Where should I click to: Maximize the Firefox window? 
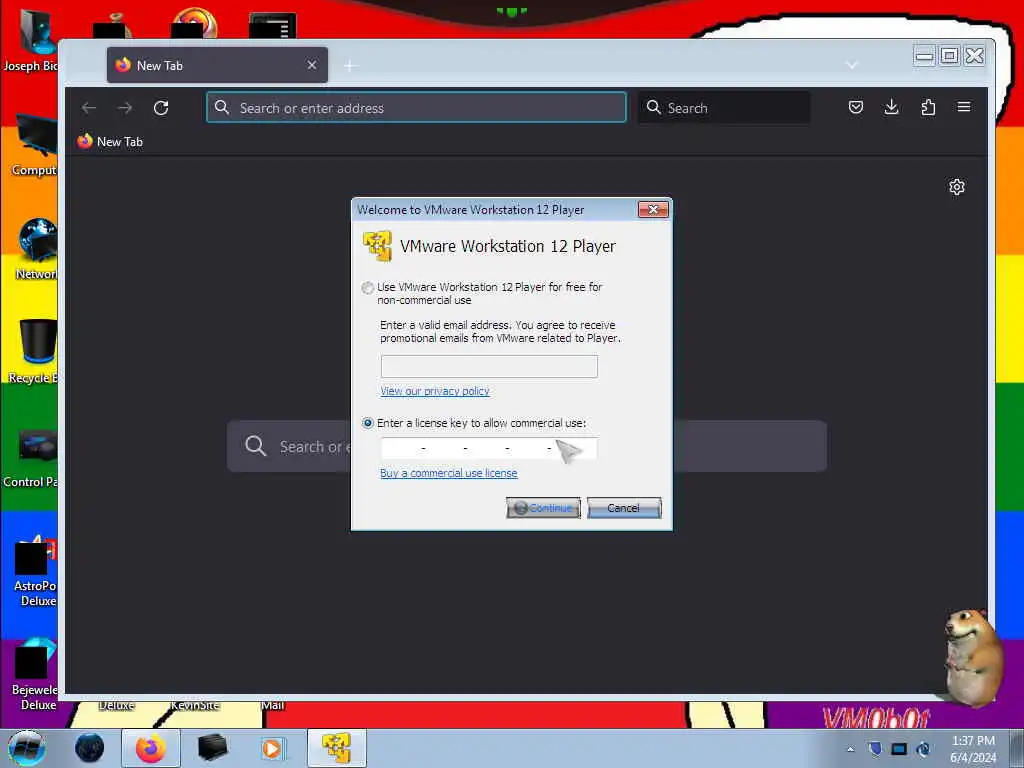[950, 56]
